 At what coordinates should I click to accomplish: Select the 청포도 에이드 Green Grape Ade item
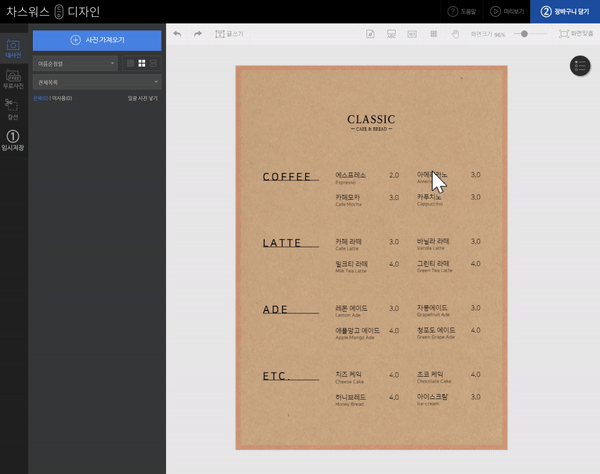coord(436,333)
